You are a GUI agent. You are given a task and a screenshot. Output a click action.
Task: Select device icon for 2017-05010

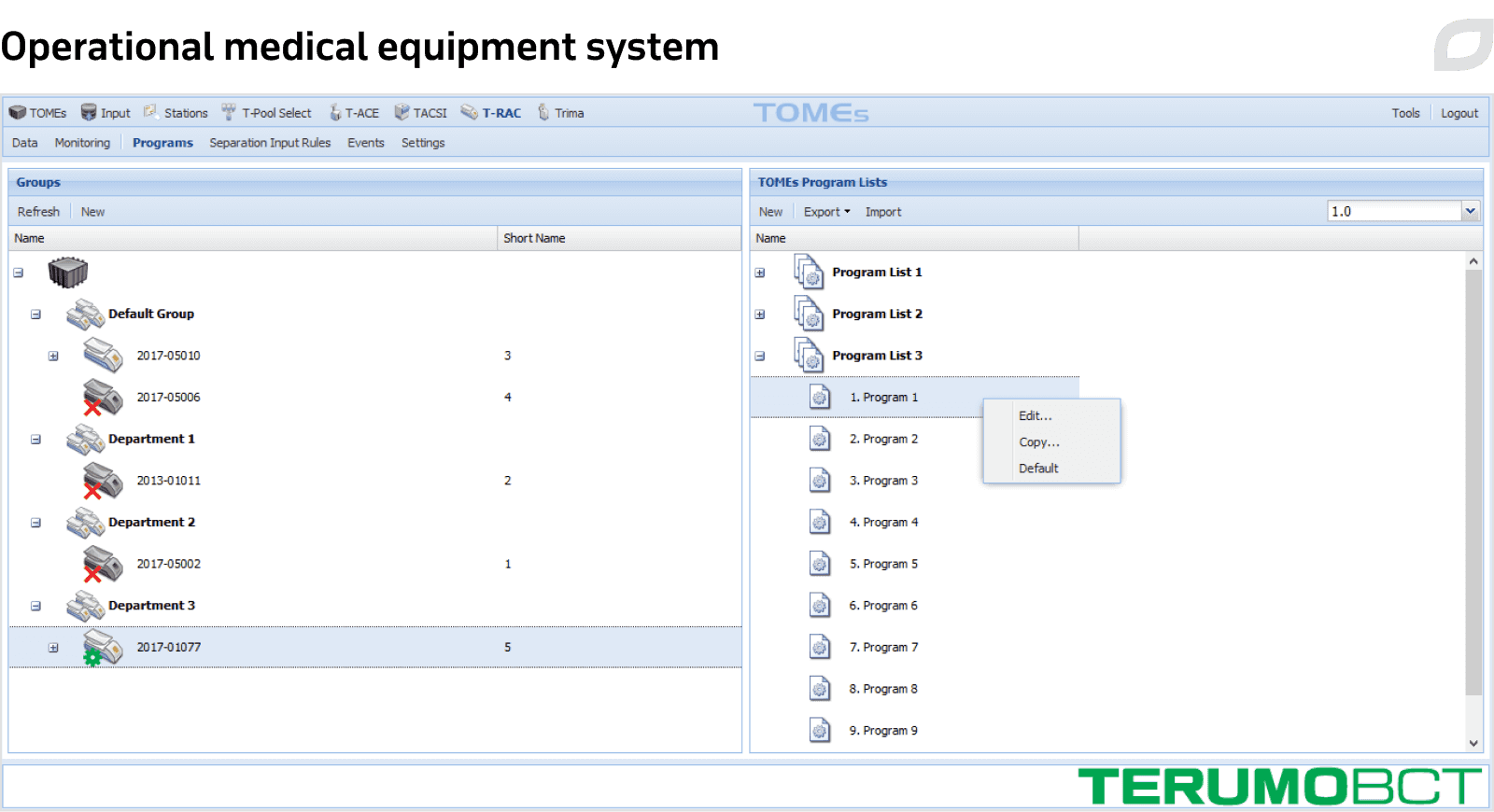tap(103, 356)
